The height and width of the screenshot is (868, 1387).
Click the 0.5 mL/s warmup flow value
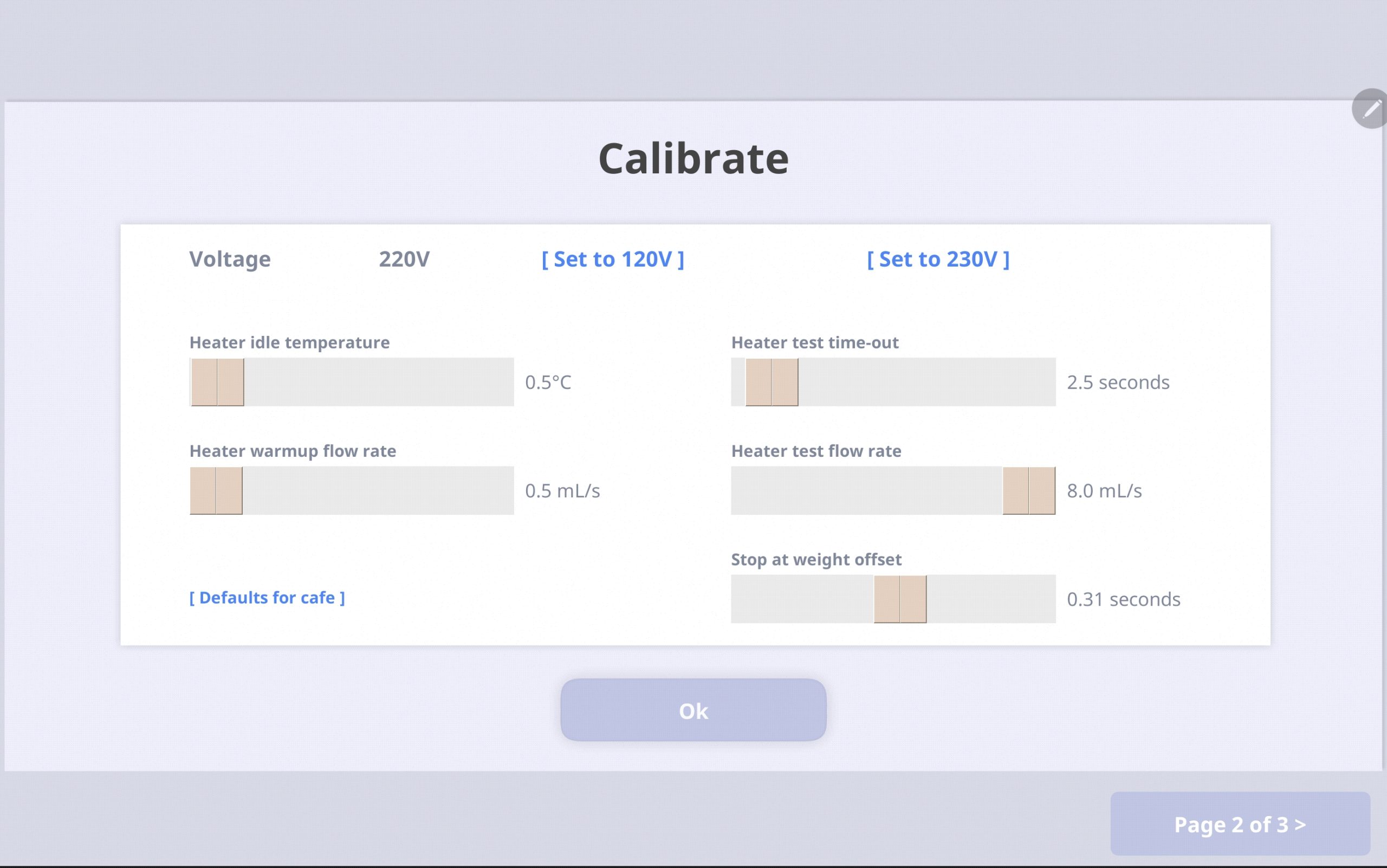[x=562, y=491]
